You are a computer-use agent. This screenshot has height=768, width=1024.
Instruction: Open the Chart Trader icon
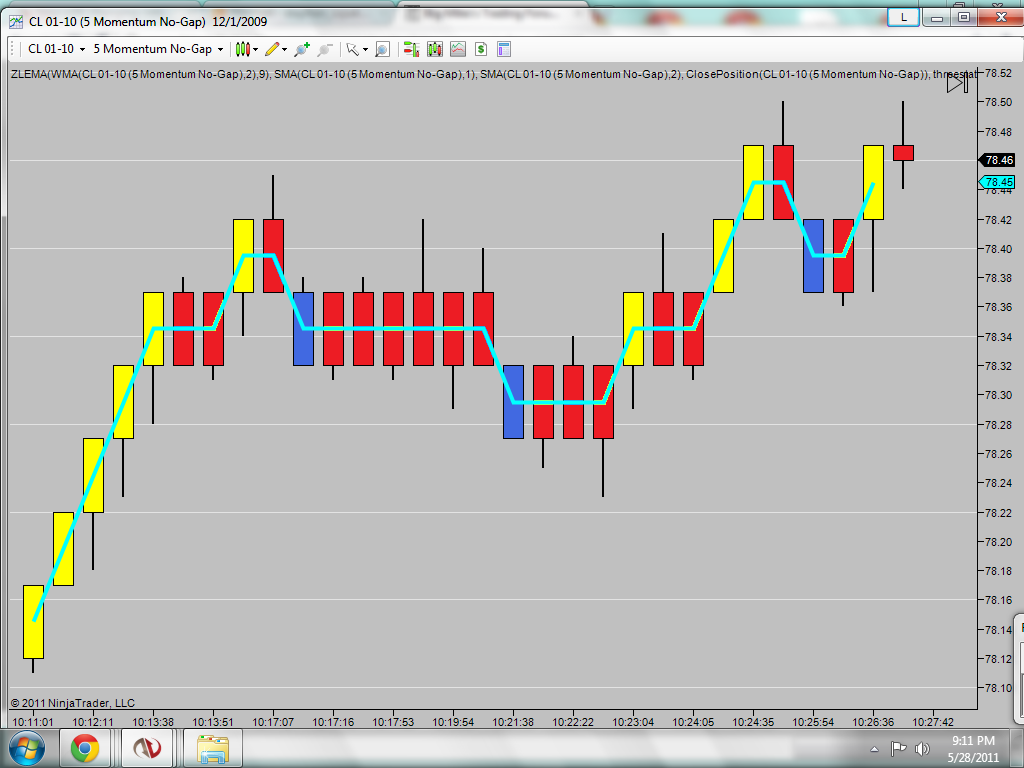tap(411, 49)
